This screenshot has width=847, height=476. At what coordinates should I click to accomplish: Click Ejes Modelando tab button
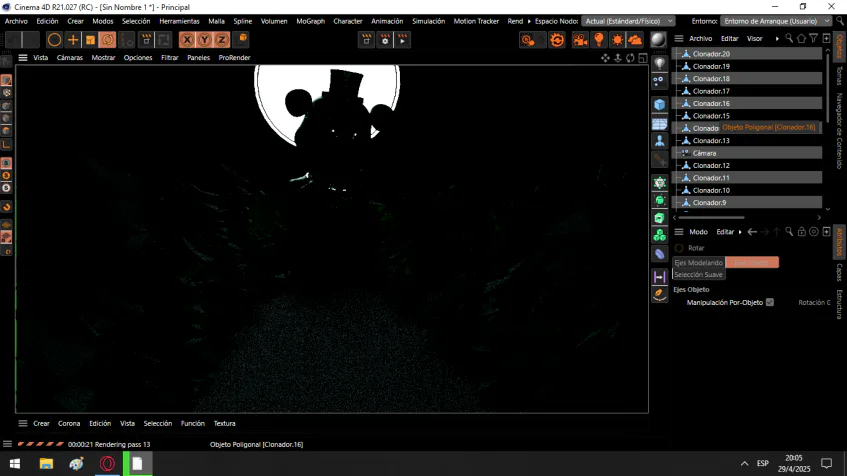pyautogui.click(x=698, y=263)
